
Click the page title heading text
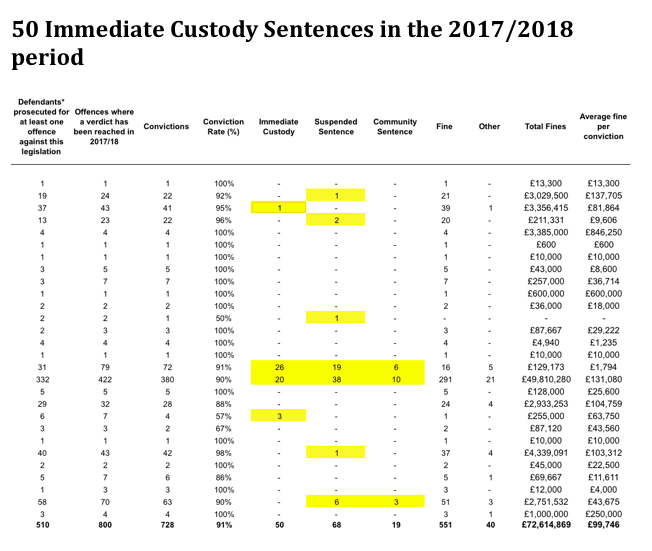click(x=292, y=43)
